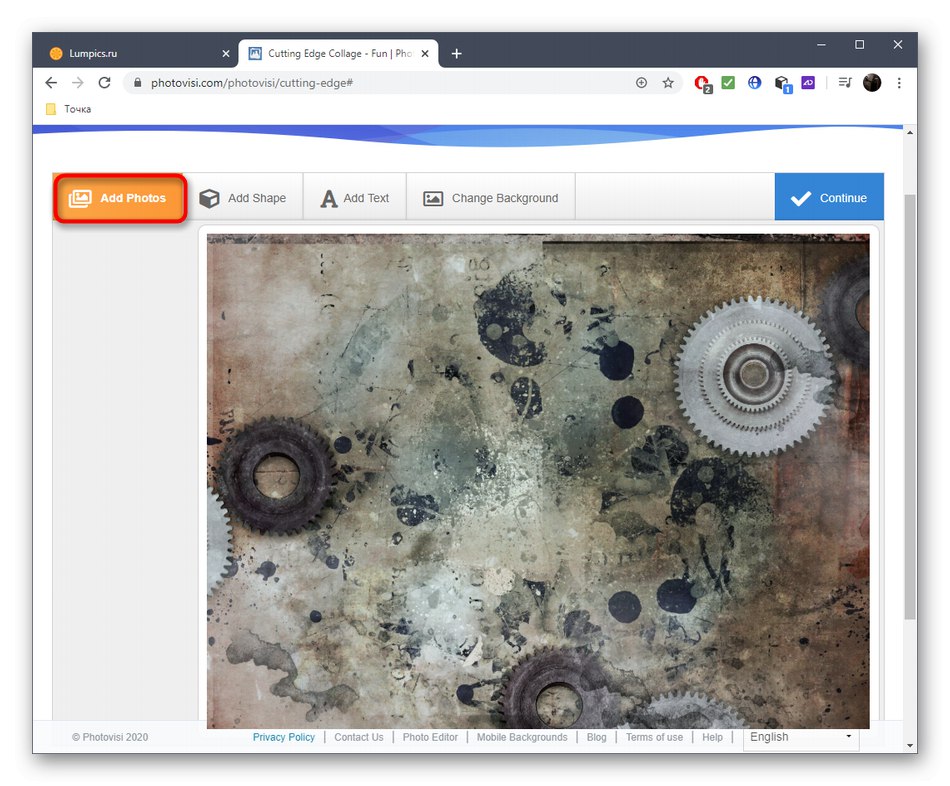
Task: Open the media control playlist icon
Action: 845,82
